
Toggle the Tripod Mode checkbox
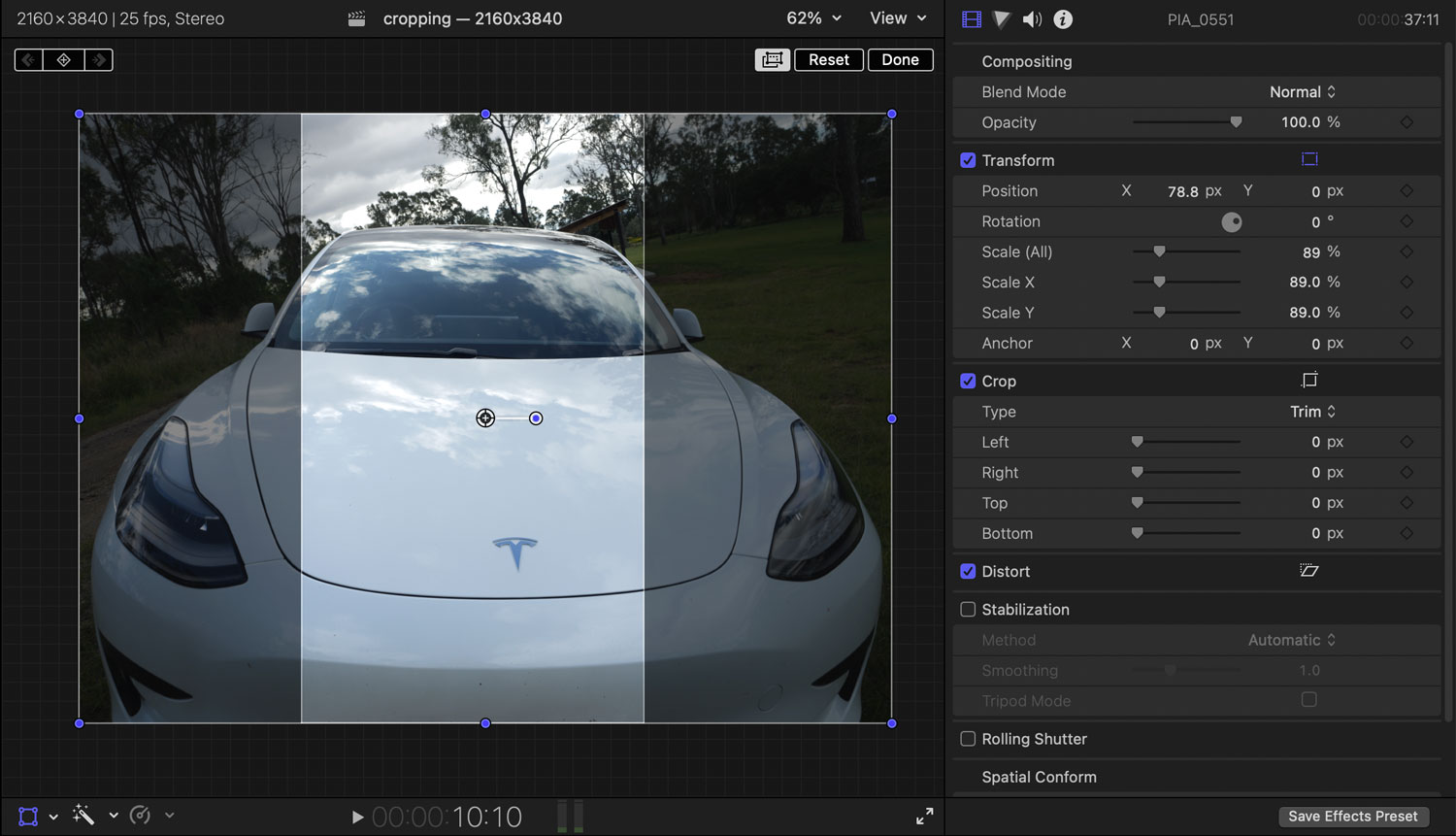click(1308, 699)
